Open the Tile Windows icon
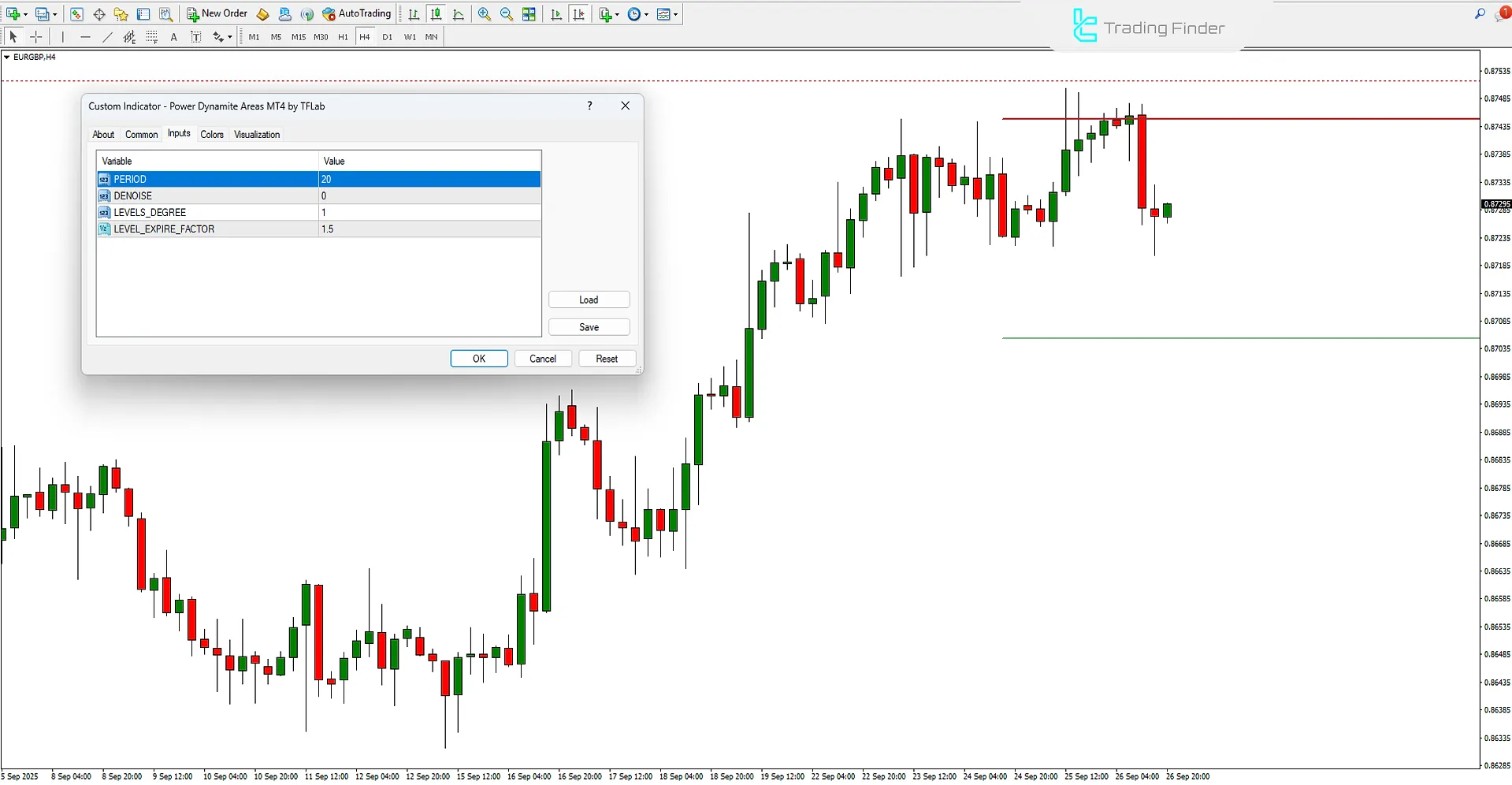This screenshot has height=785, width=1512. coord(529,14)
